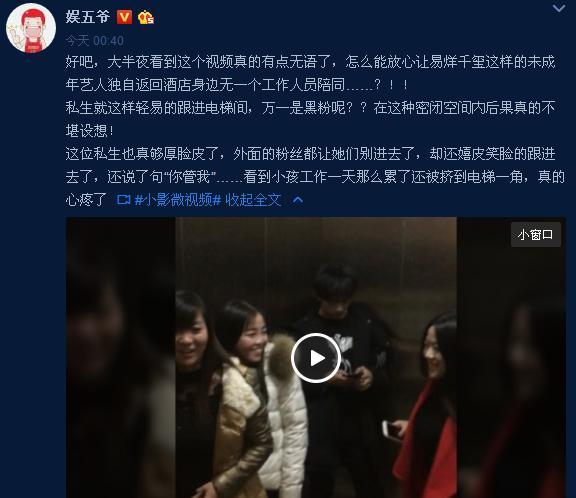Open the #小影微视频# hashtag link
The width and height of the screenshot is (576, 498).
177,200
